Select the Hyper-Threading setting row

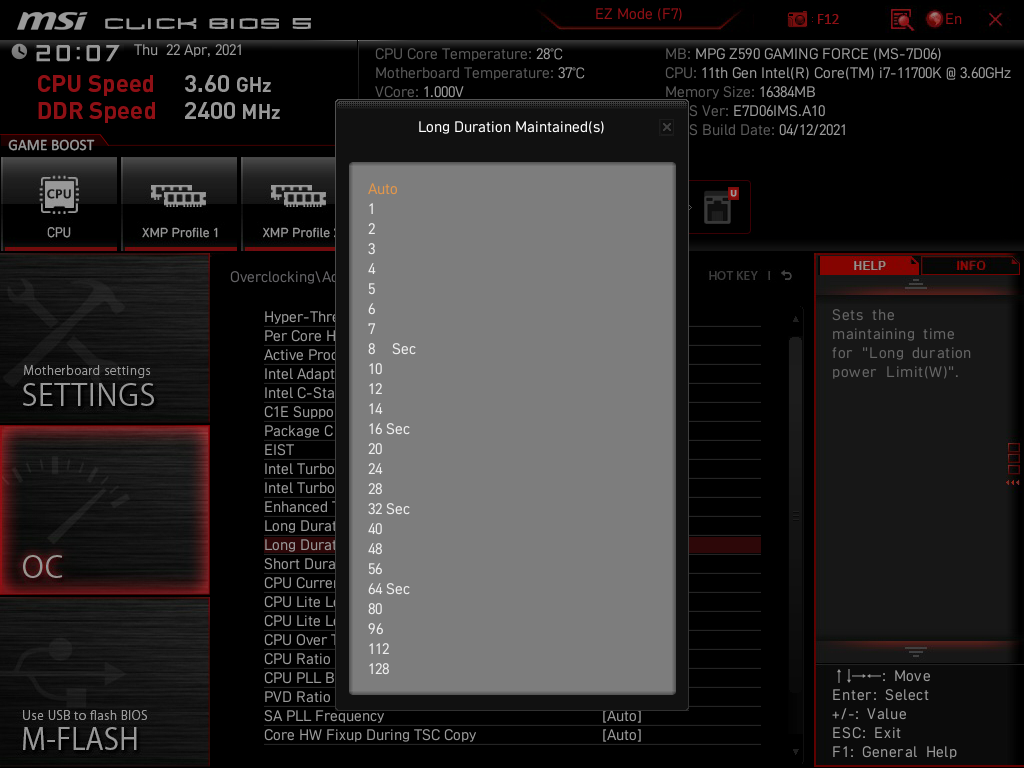299,317
